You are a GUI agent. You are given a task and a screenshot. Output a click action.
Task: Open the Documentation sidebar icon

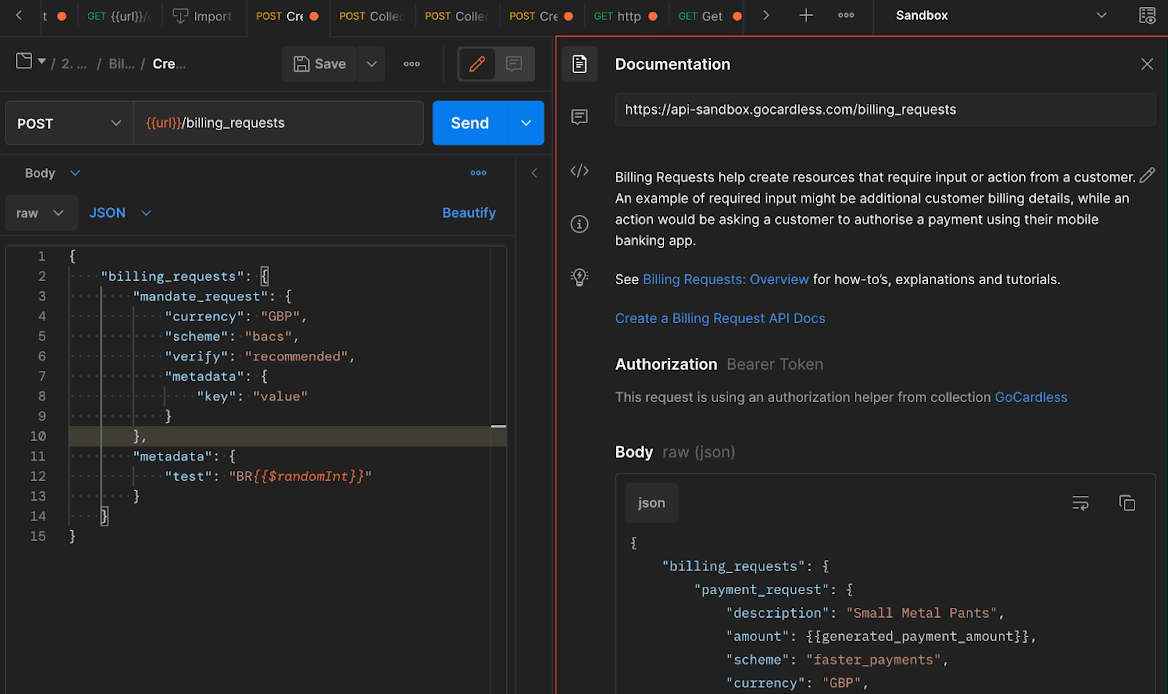[x=579, y=64]
